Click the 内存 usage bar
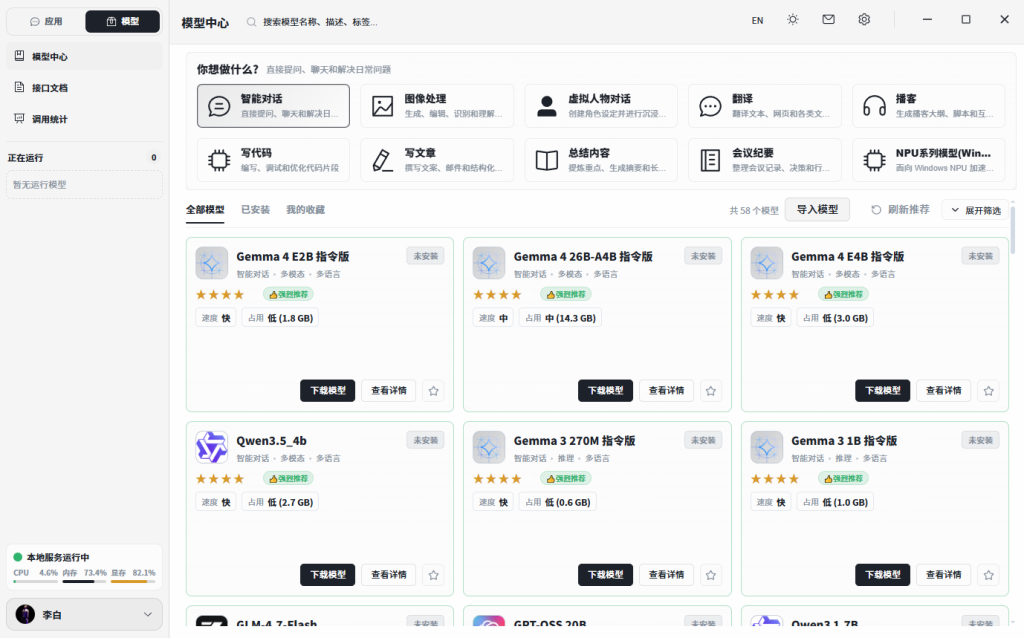 tap(84, 581)
